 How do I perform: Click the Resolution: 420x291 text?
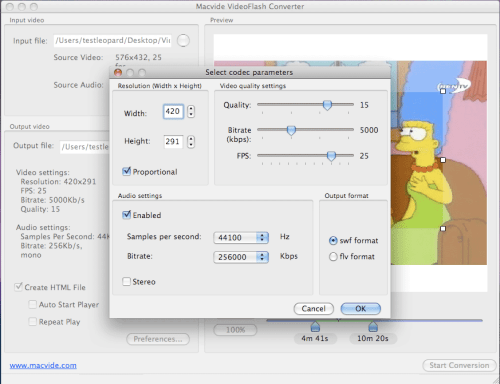58,182
